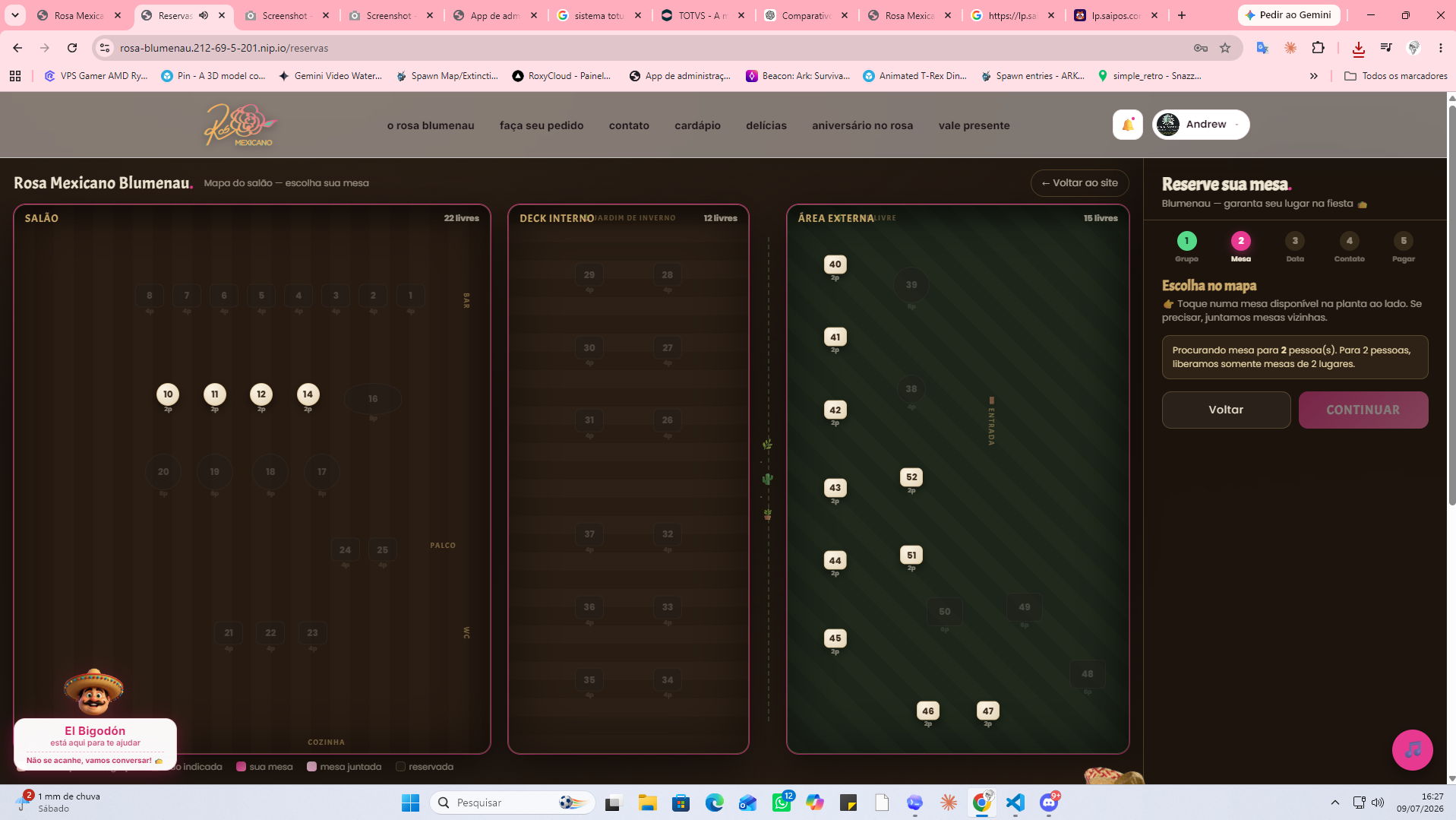This screenshot has height=820, width=1456.
Task: Mute the Reservas tab audio icon
Action: tap(204, 15)
